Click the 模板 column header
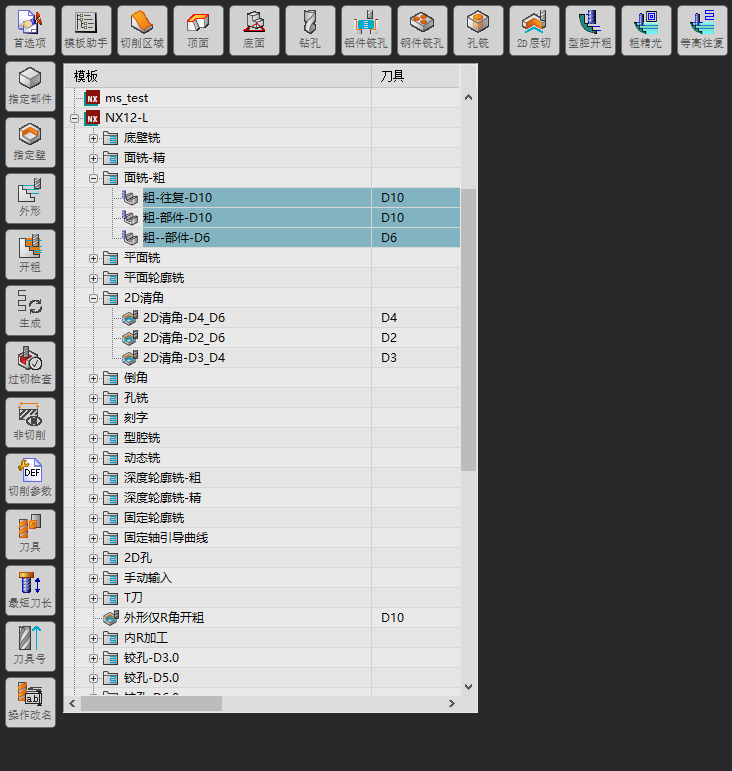 (218, 76)
